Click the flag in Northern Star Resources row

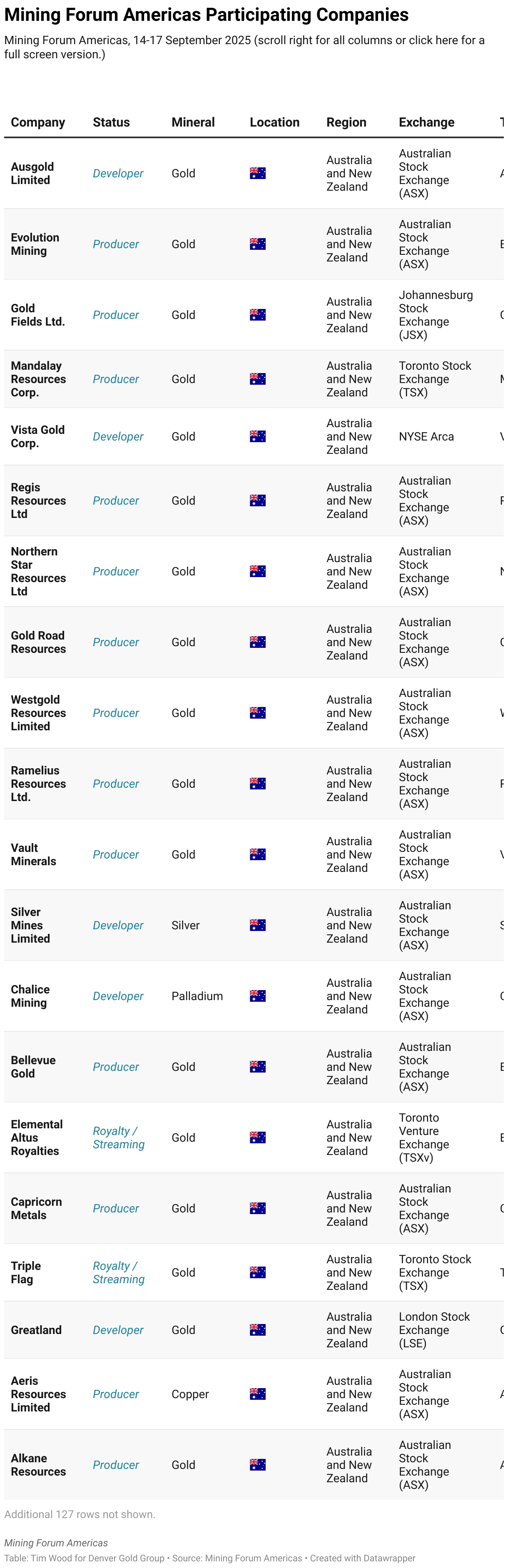tap(257, 571)
